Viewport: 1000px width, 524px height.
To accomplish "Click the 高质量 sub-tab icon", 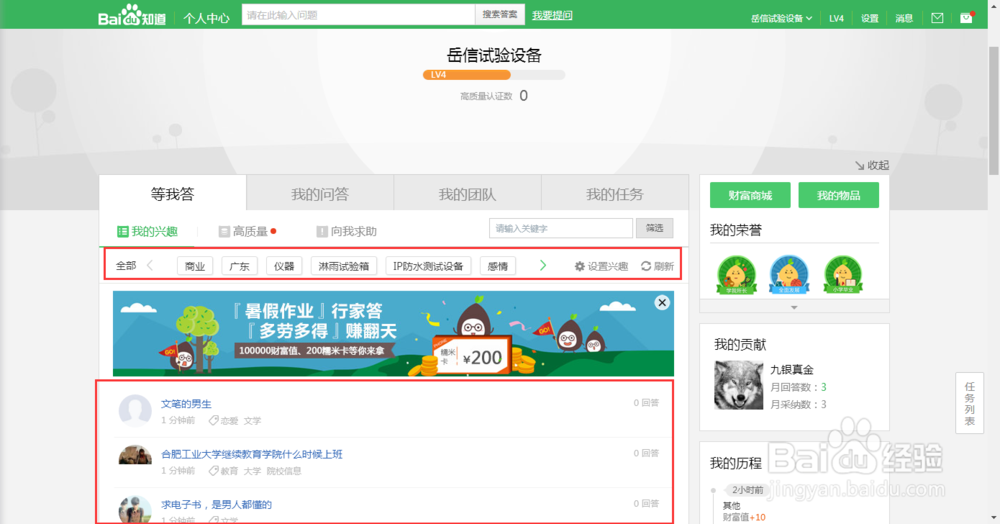I will pos(224,231).
